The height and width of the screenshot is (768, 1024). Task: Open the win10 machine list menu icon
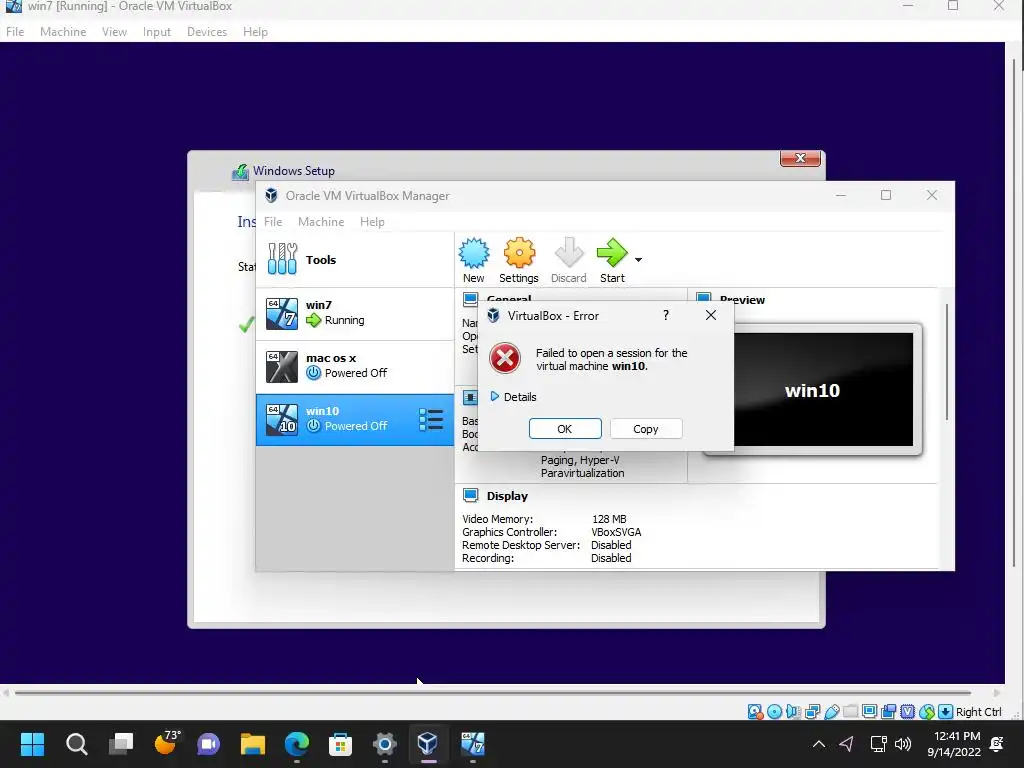[x=431, y=420]
